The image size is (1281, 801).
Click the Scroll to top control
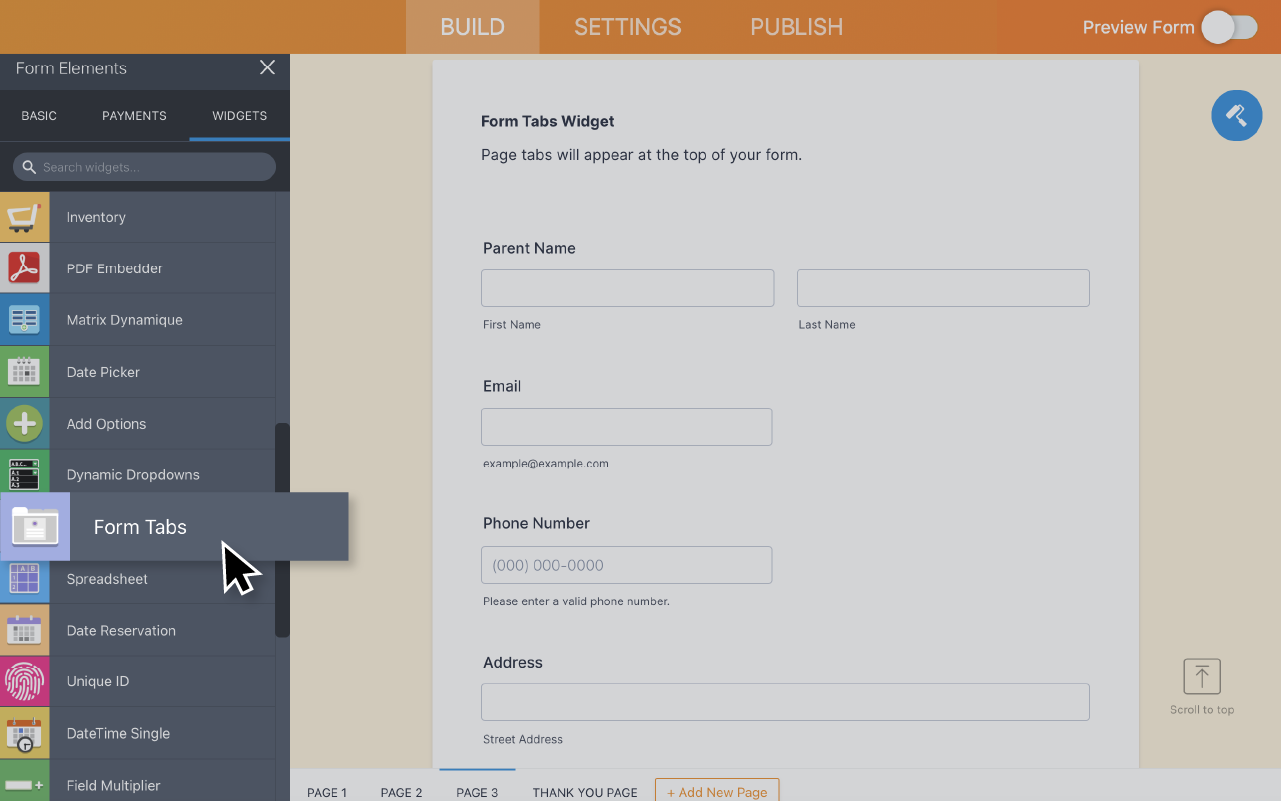click(x=1201, y=676)
